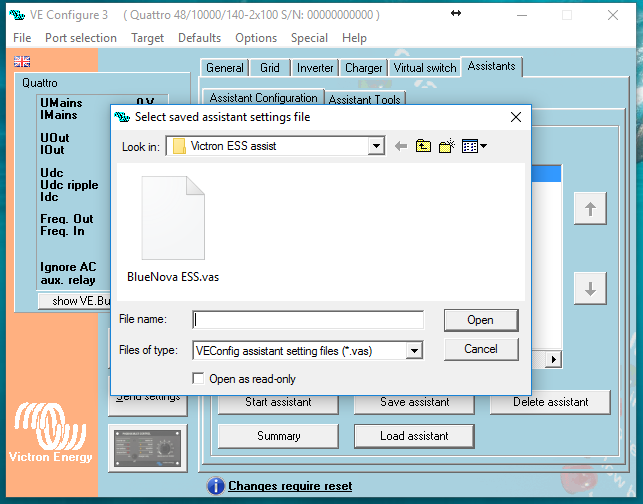The width and height of the screenshot is (643, 504).
Task: Click the highlighted row in assistant list
Action: pyautogui.click(x=546, y=173)
